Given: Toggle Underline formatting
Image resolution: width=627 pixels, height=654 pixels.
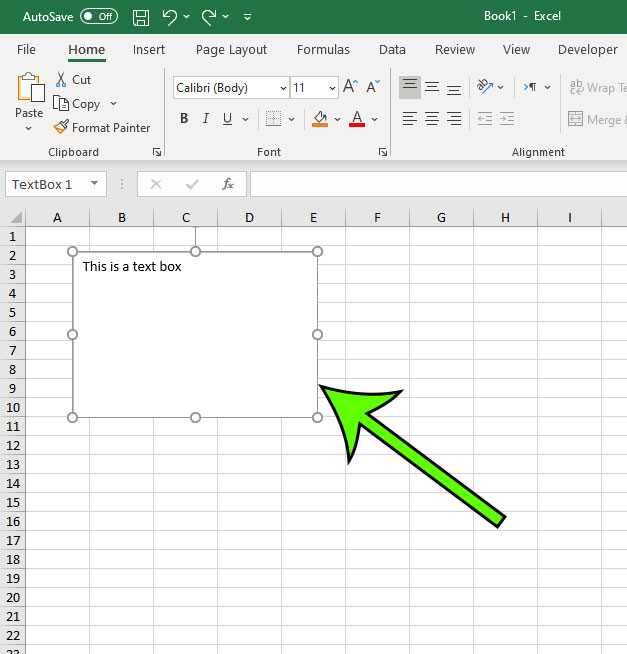Looking at the screenshot, I should click(x=227, y=118).
